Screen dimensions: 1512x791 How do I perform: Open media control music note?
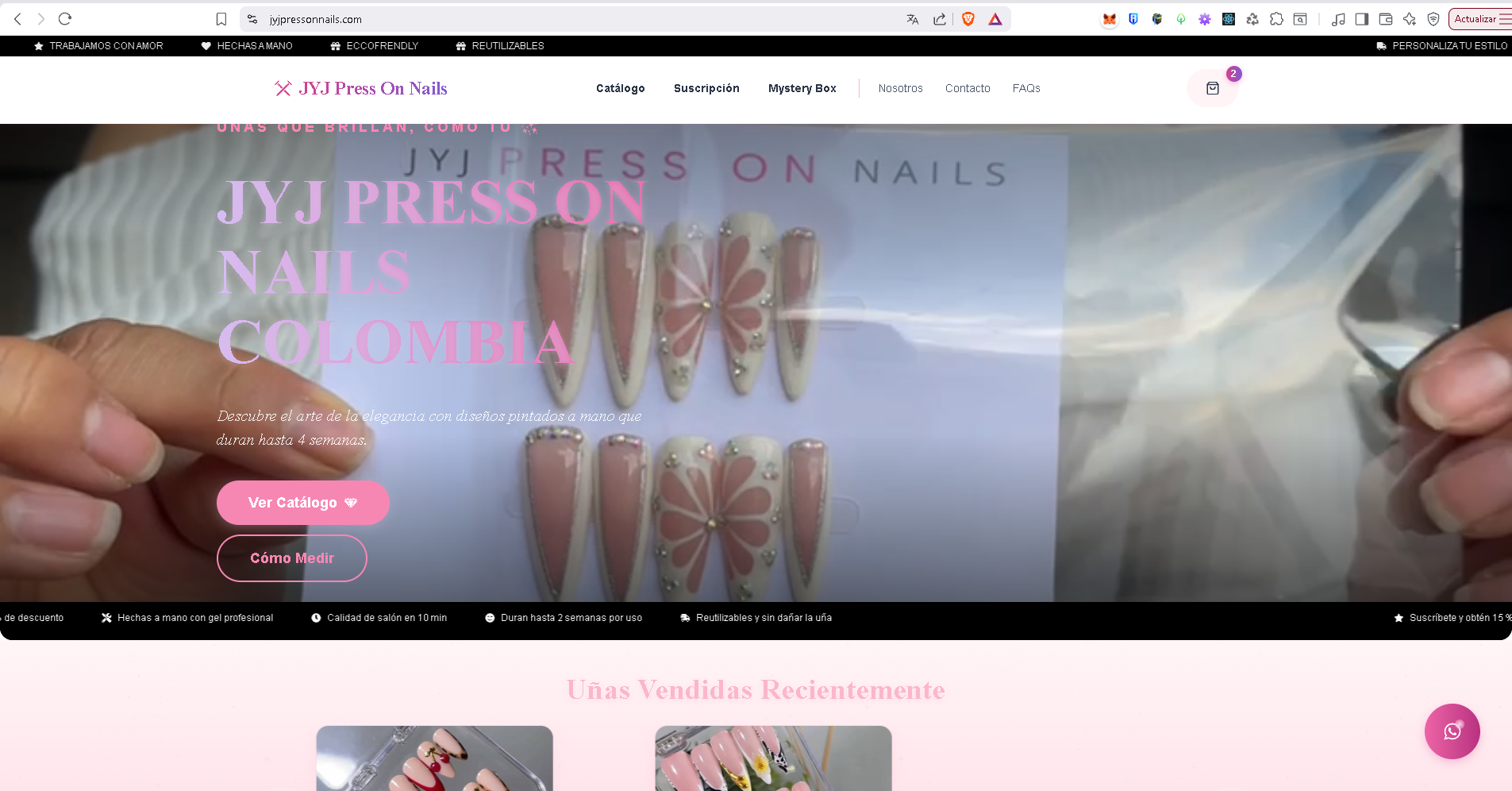(1338, 19)
